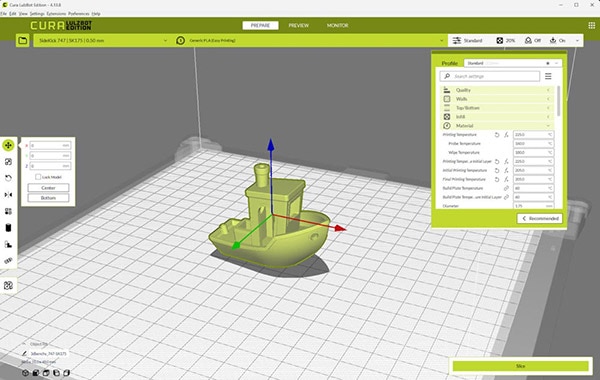Select the PREPARE stage tab

pos(260,25)
